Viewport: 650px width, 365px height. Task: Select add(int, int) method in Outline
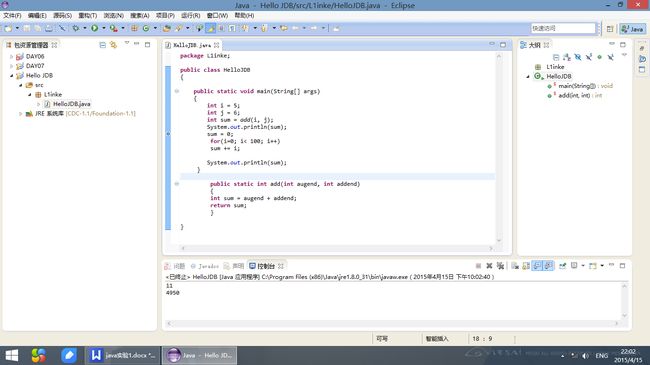tap(575, 95)
